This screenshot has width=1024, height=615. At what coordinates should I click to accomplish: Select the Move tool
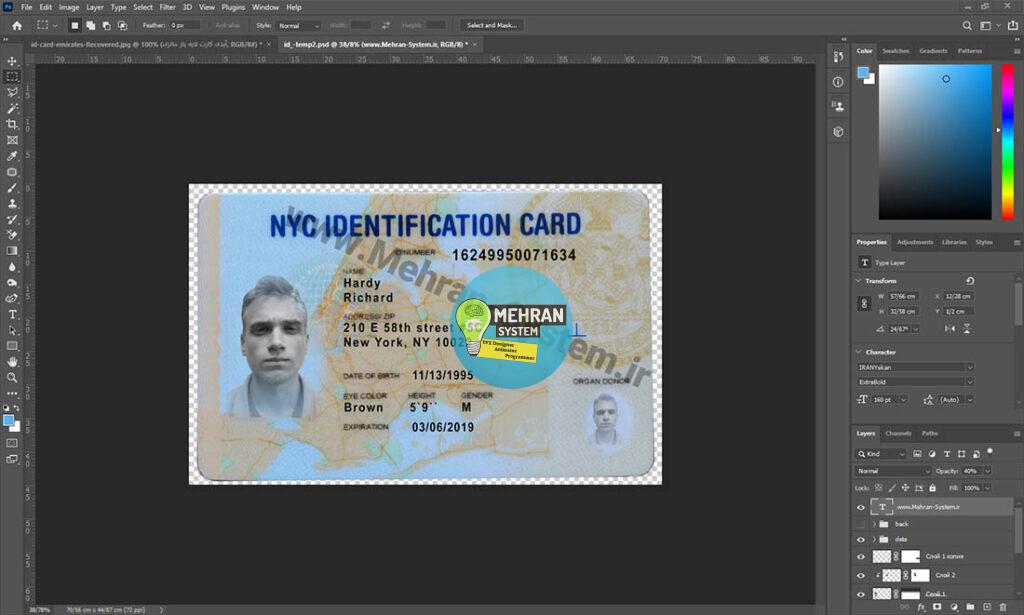coord(12,60)
